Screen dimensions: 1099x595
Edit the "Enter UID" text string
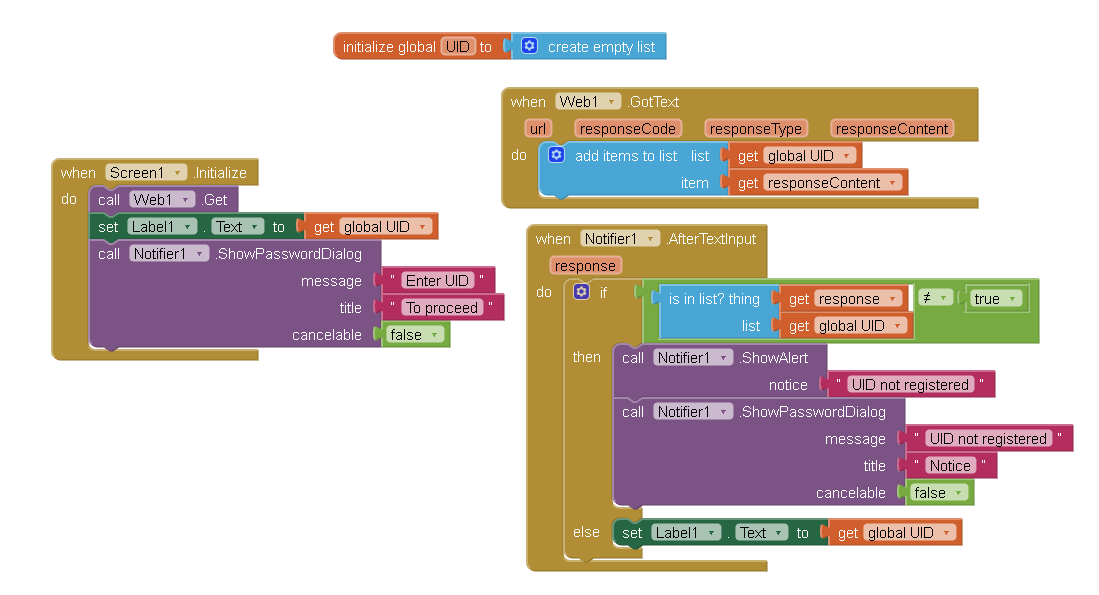[x=438, y=281]
